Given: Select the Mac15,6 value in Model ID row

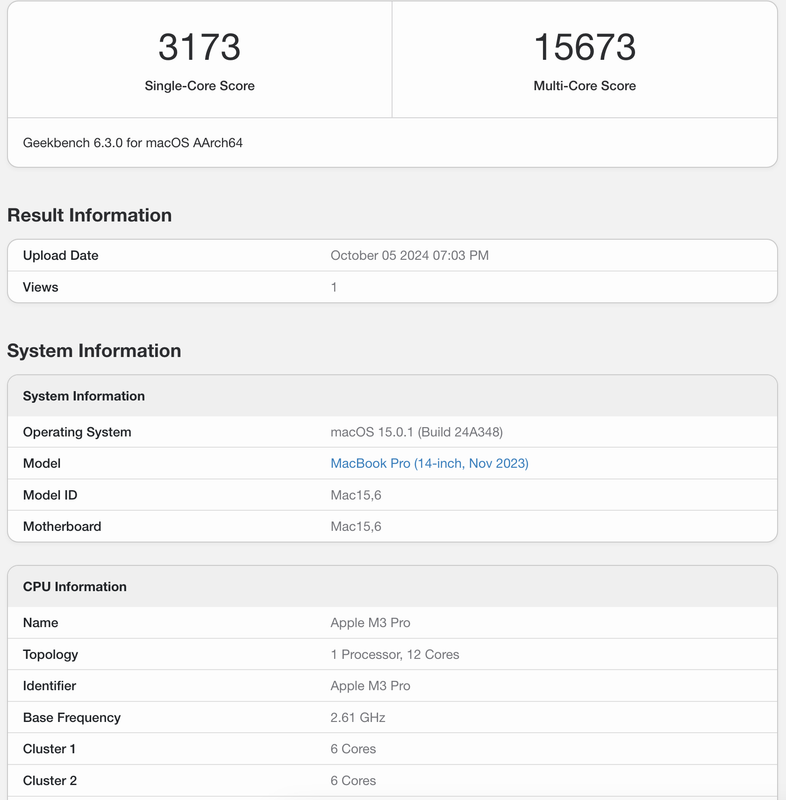Looking at the screenshot, I should click(x=356, y=495).
